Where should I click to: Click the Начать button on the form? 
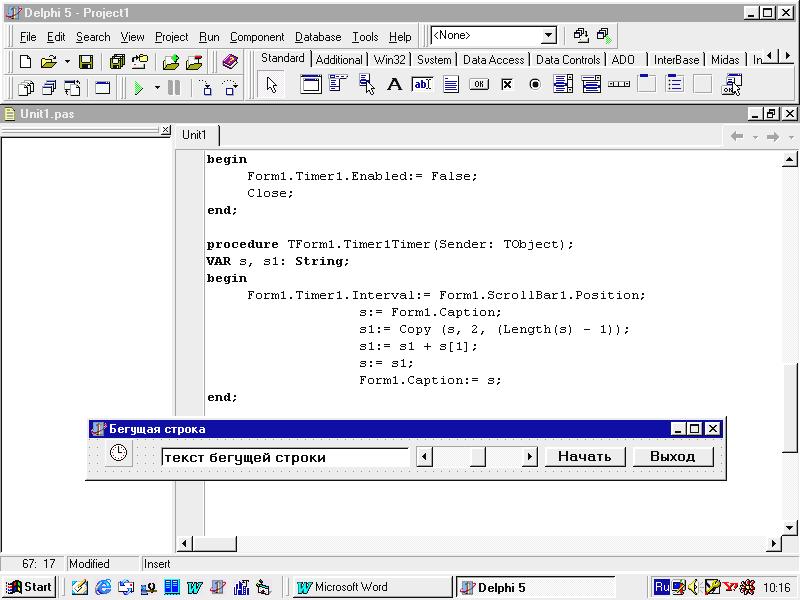(x=585, y=456)
